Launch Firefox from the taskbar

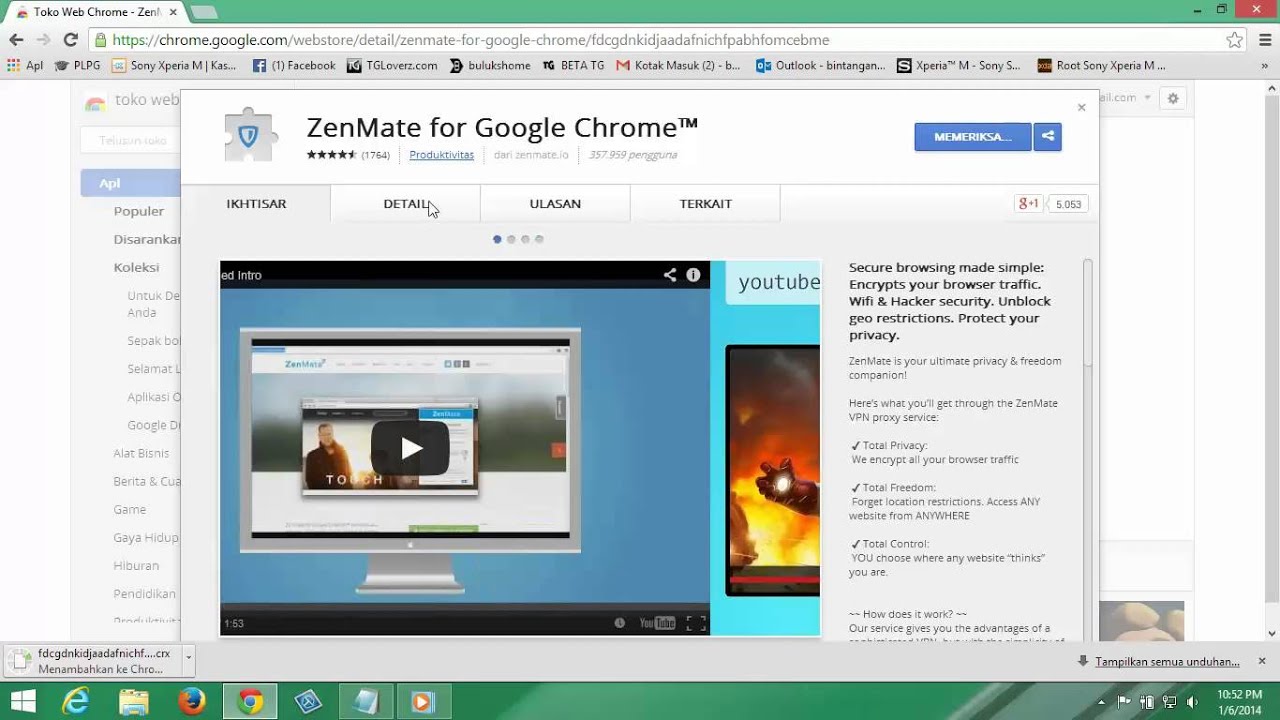[x=192, y=701]
